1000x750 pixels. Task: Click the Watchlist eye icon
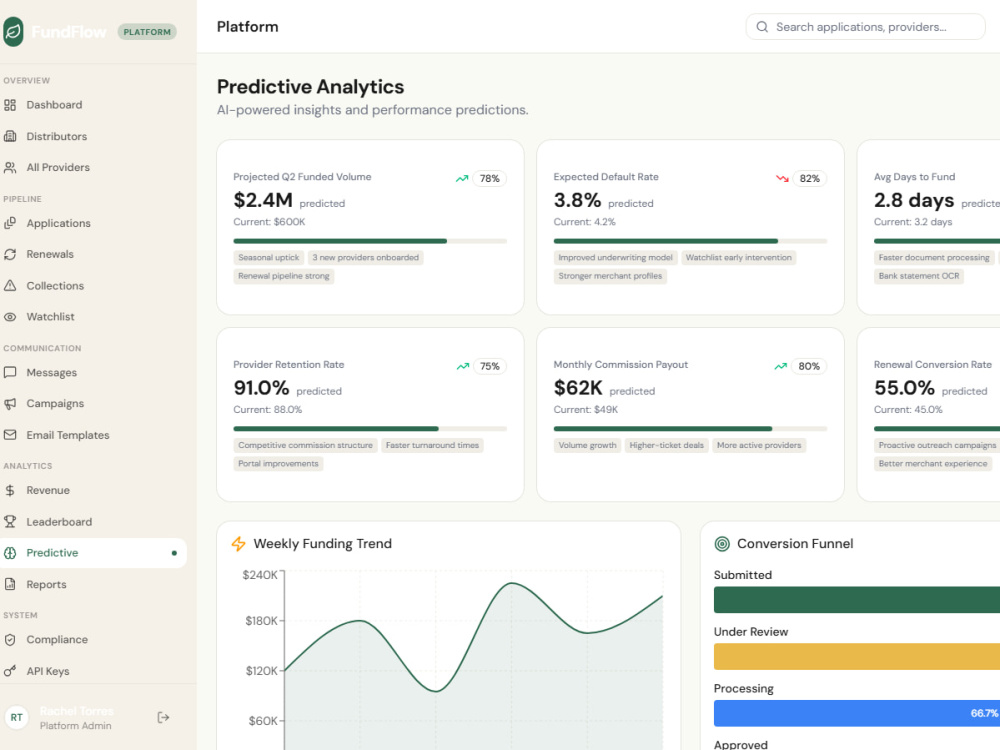tap(10, 317)
